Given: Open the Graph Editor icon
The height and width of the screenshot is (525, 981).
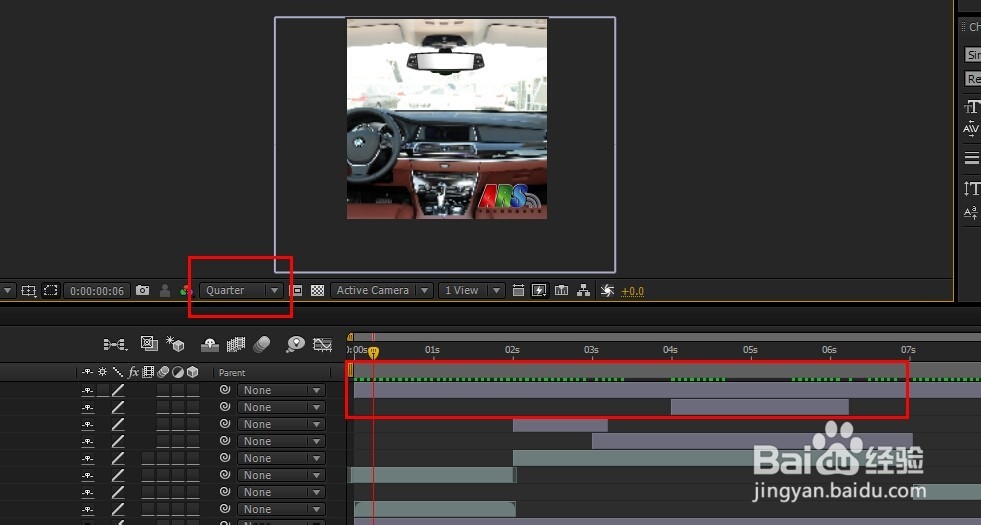Looking at the screenshot, I should pyautogui.click(x=322, y=344).
